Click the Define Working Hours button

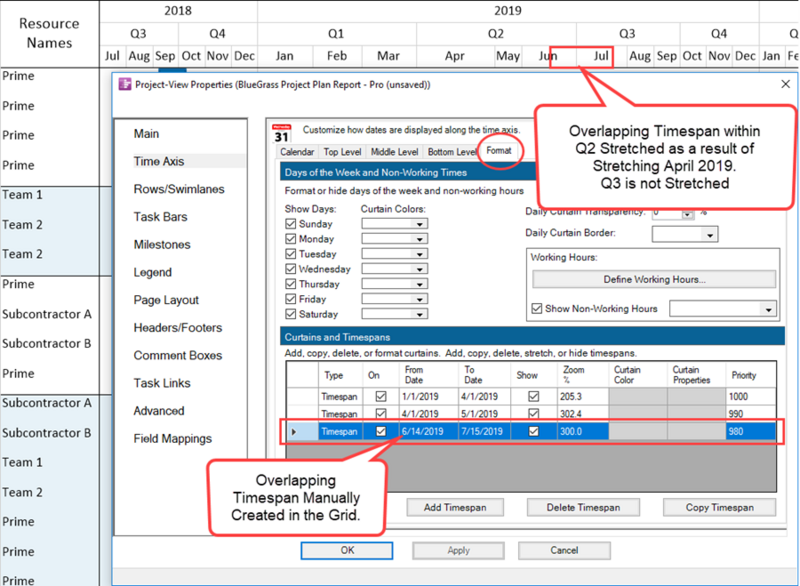point(654,279)
